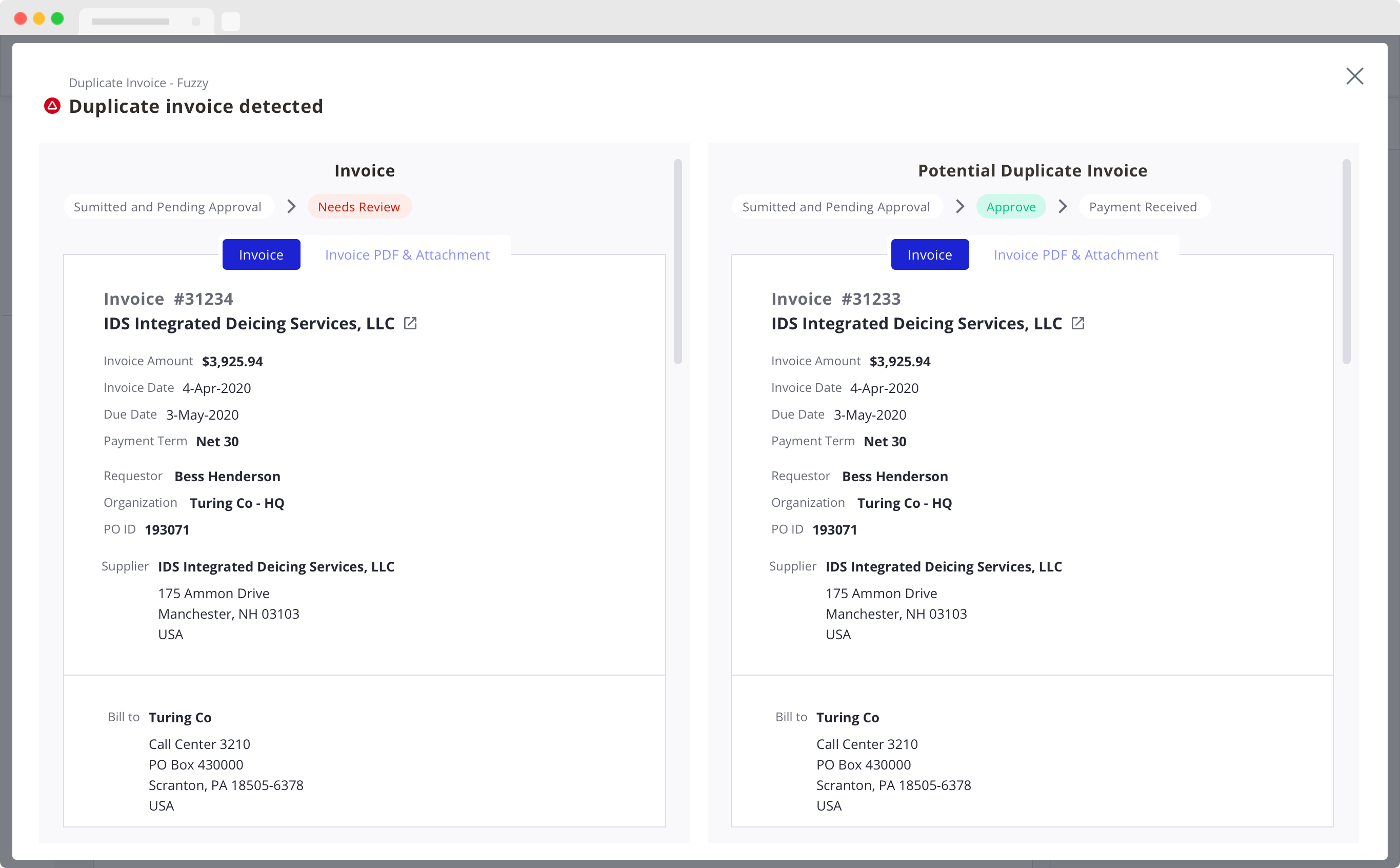1400x868 pixels.
Task: Click left Invoice Date 4-Apr-2020
Action: 216,388
